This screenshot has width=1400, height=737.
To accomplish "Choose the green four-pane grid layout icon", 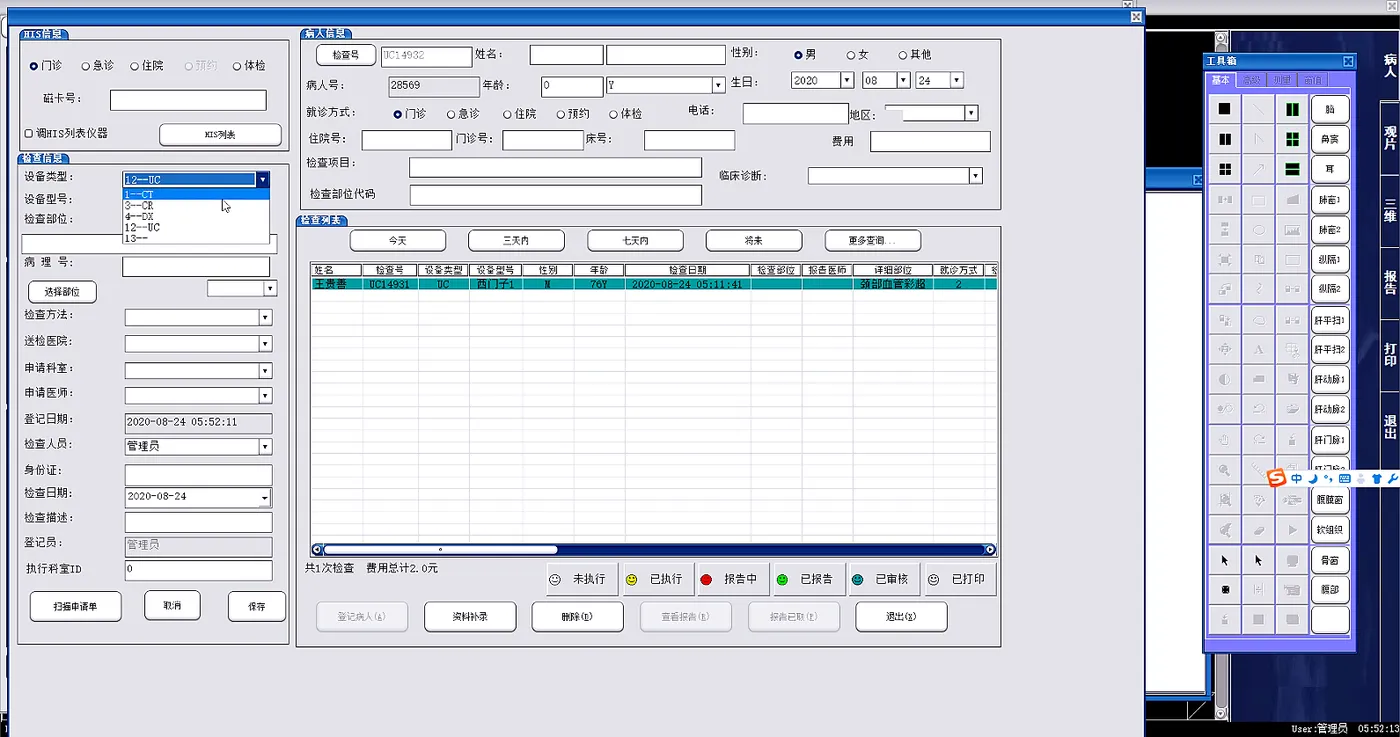I will click(x=1292, y=139).
